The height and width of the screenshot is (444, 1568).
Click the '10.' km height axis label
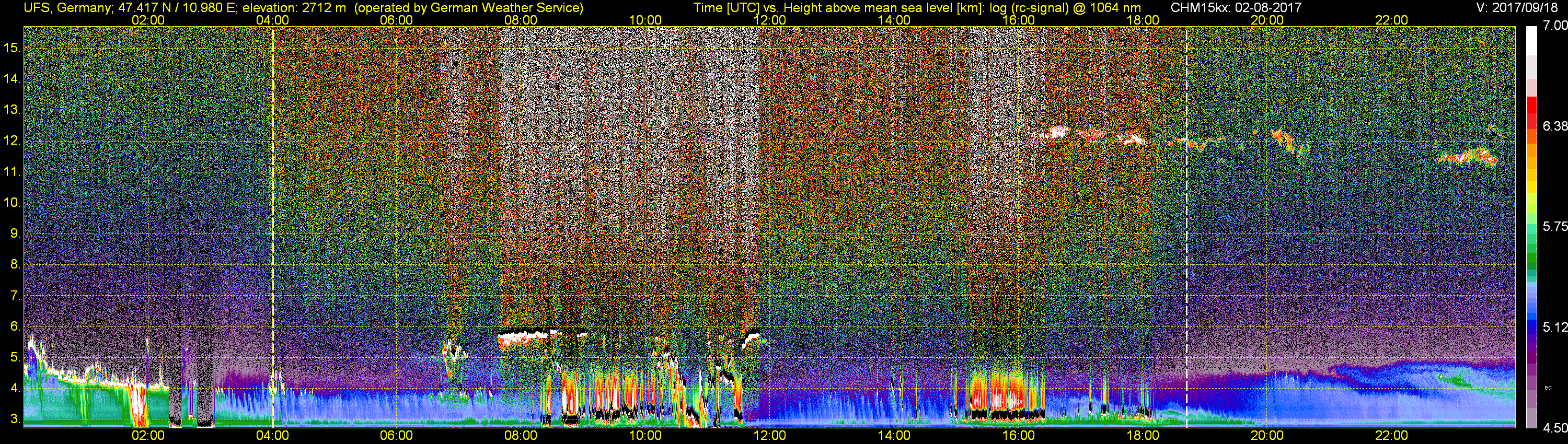point(11,203)
